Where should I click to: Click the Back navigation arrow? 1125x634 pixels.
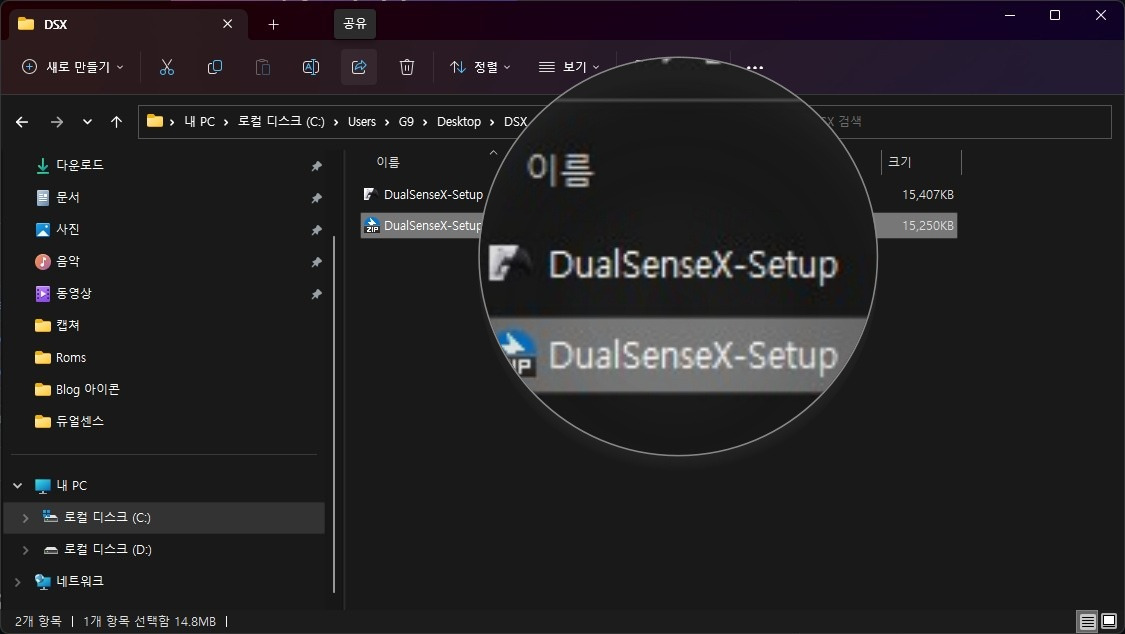[x=21, y=121]
